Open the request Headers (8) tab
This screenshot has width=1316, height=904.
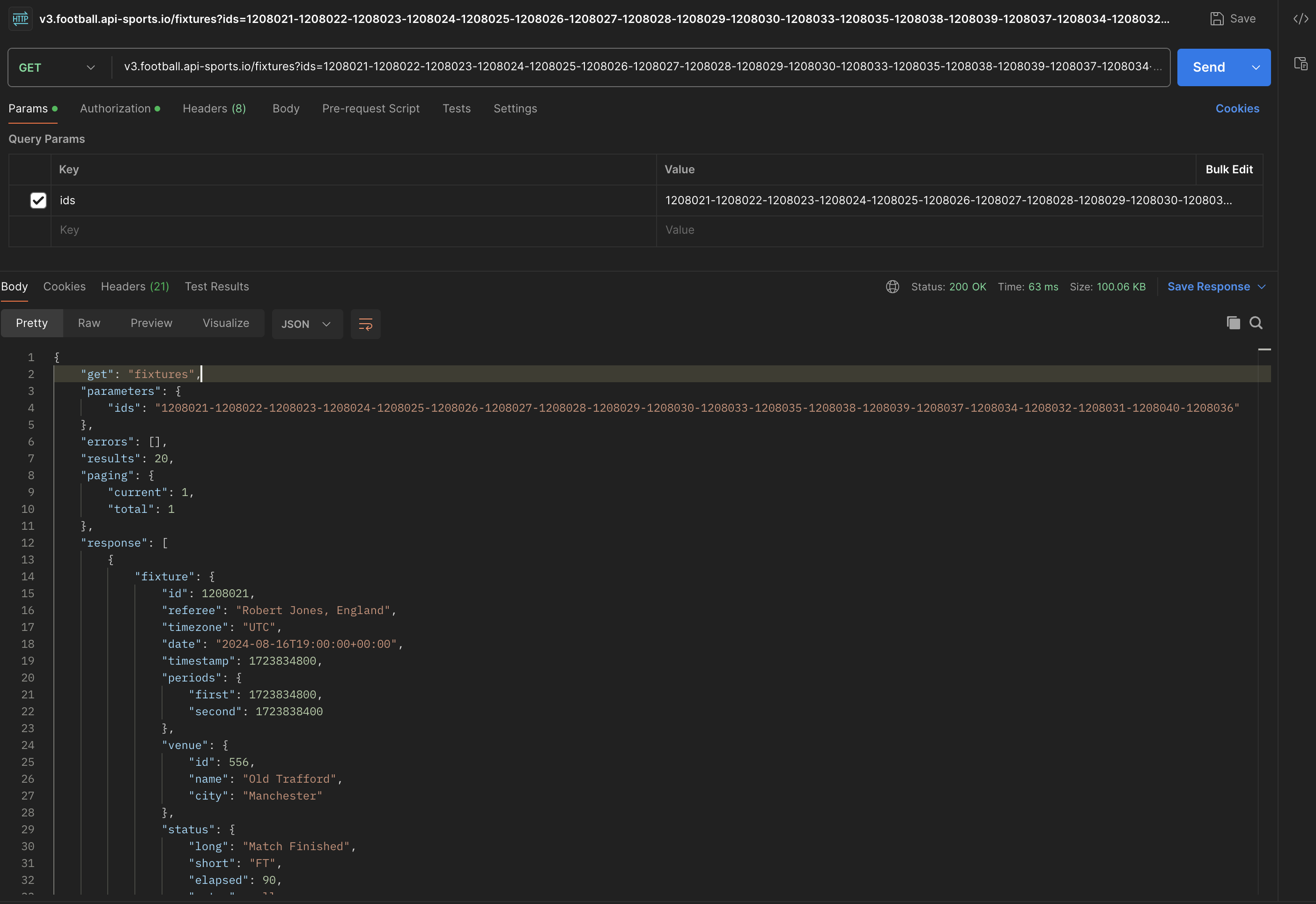pyautogui.click(x=214, y=109)
